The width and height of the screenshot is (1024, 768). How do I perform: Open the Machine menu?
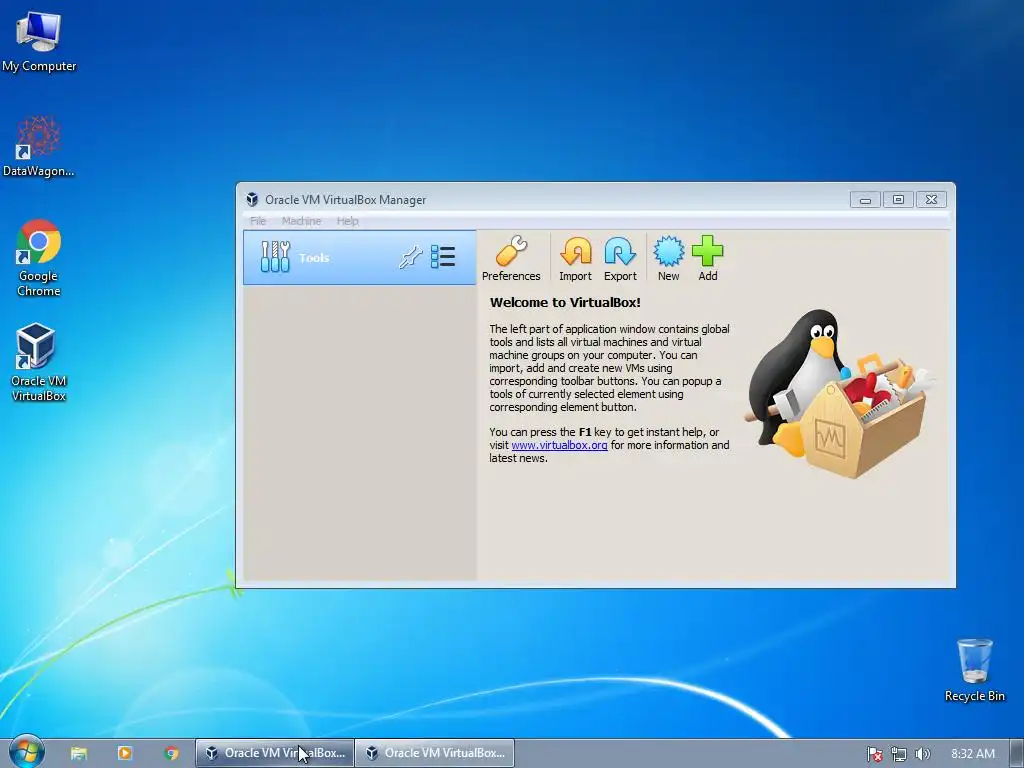pyautogui.click(x=301, y=221)
